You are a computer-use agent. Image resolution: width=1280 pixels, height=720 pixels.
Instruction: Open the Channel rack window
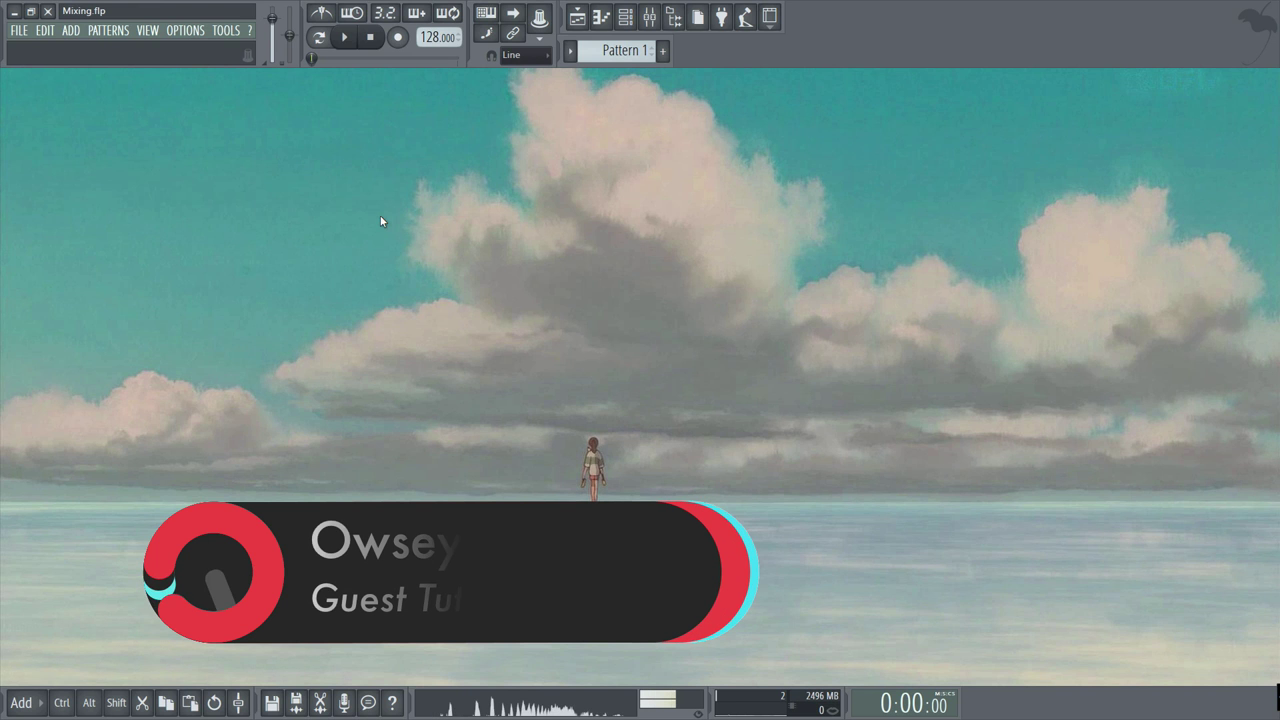tap(625, 17)
